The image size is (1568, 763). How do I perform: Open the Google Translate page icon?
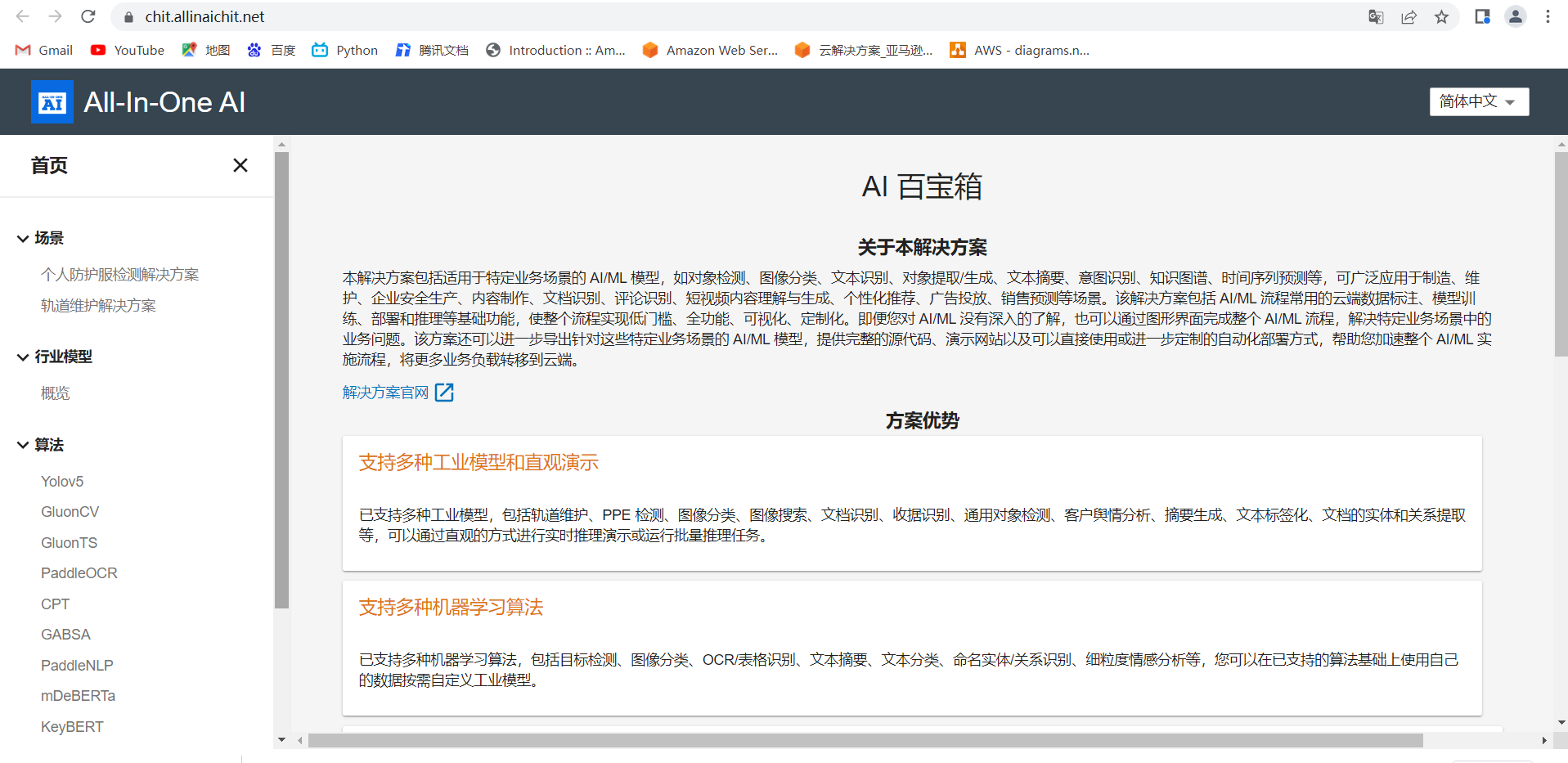(1376, 17)
